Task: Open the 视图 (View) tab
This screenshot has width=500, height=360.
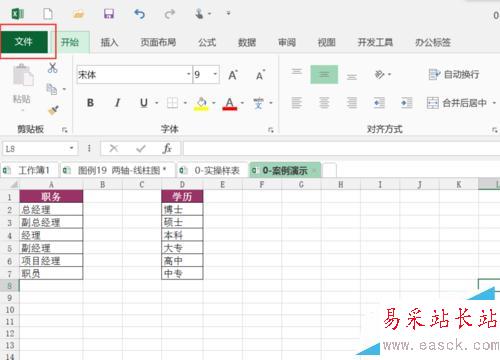Action: coord(326,42)
